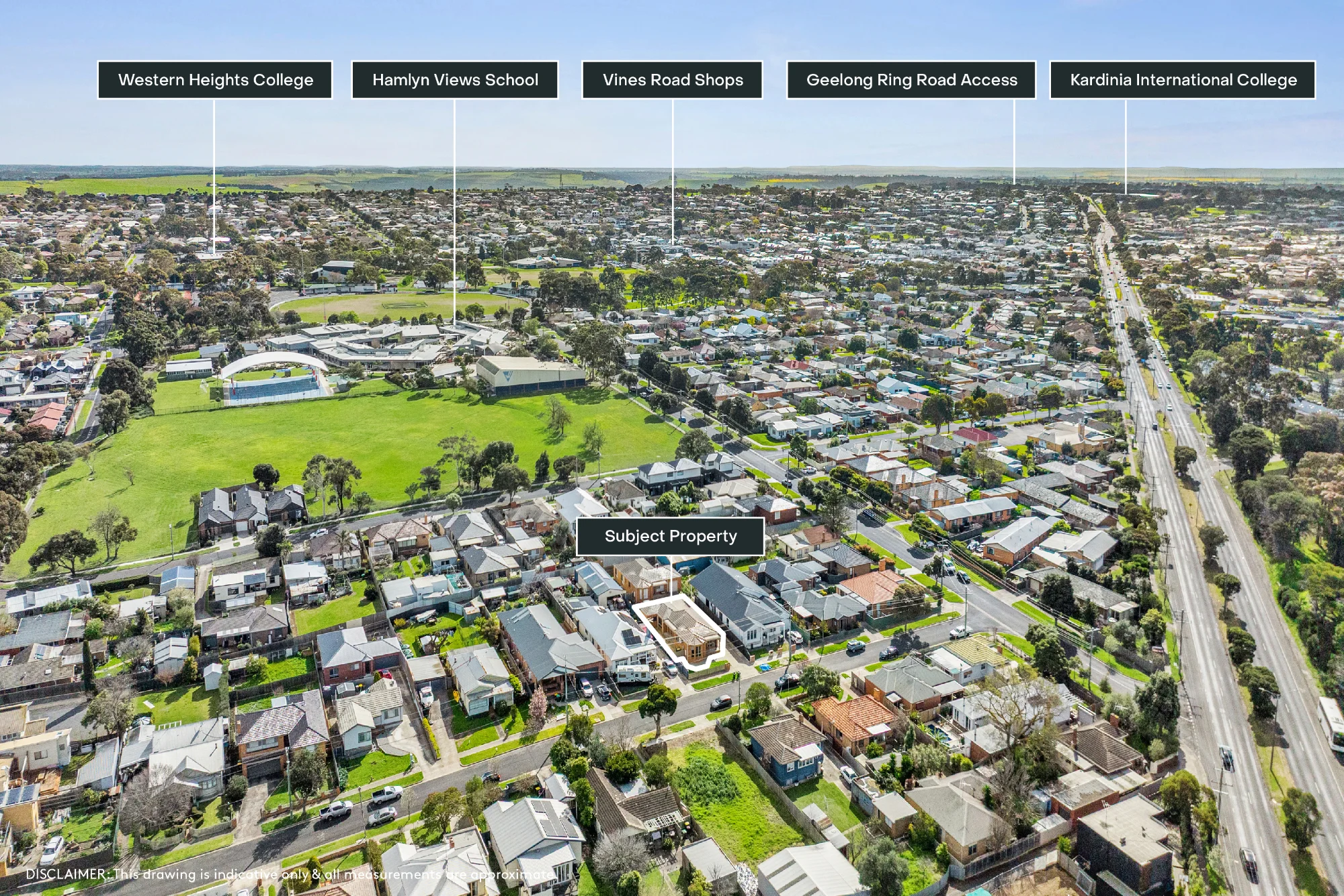Click the blue fenced courts beside arched roof
1344x896 pixels.
coord(274,389)
